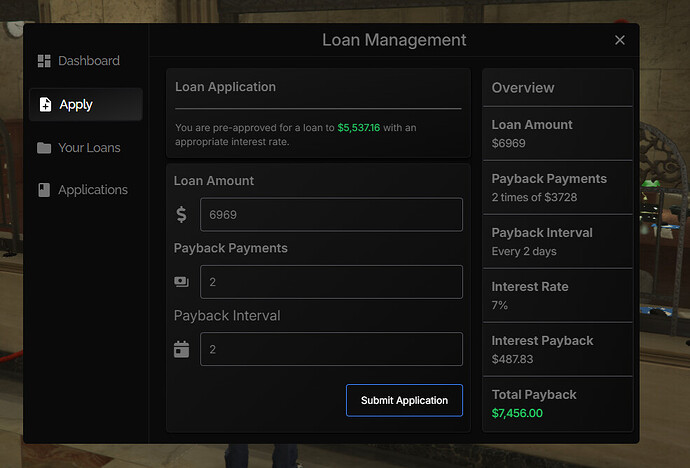Close the Loan Management window

[x=620, y=40]
